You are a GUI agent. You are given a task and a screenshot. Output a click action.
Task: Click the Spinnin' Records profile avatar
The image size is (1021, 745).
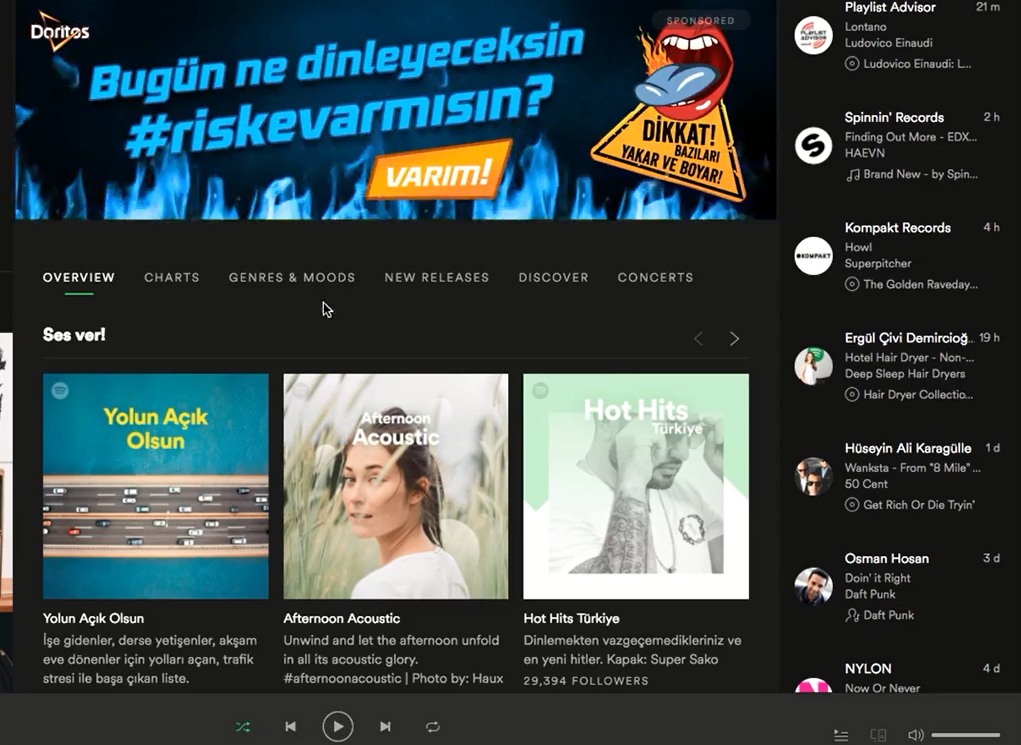(813, 146)
